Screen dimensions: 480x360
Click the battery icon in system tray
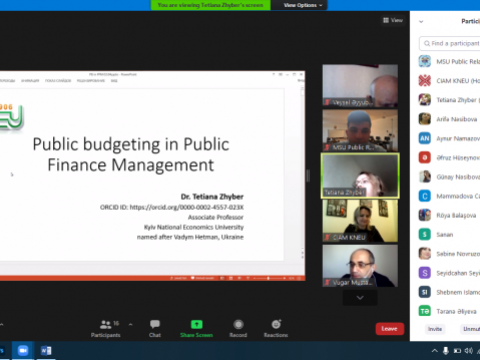(457, 351)
